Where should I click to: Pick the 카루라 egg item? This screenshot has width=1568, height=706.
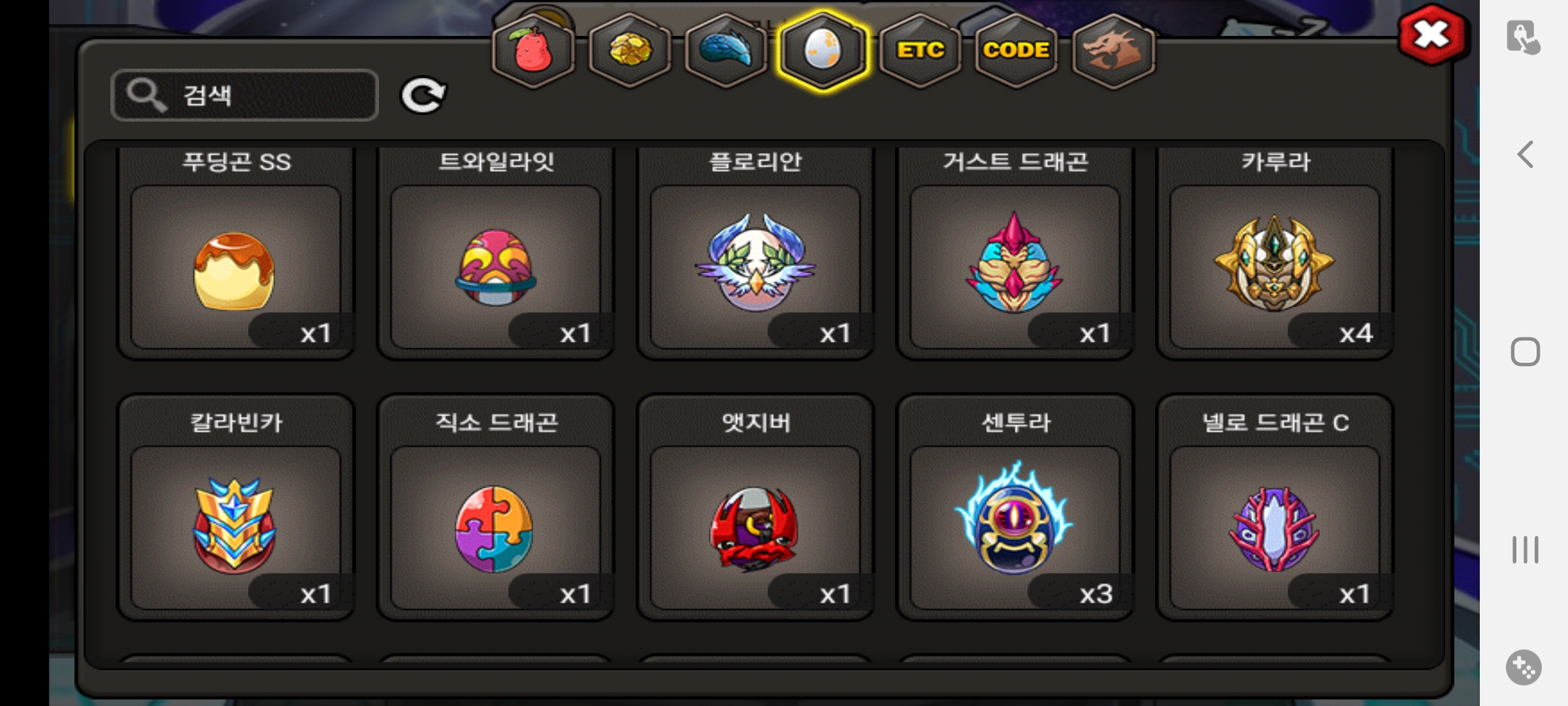pyautogui.click(x=1275, y=254)
